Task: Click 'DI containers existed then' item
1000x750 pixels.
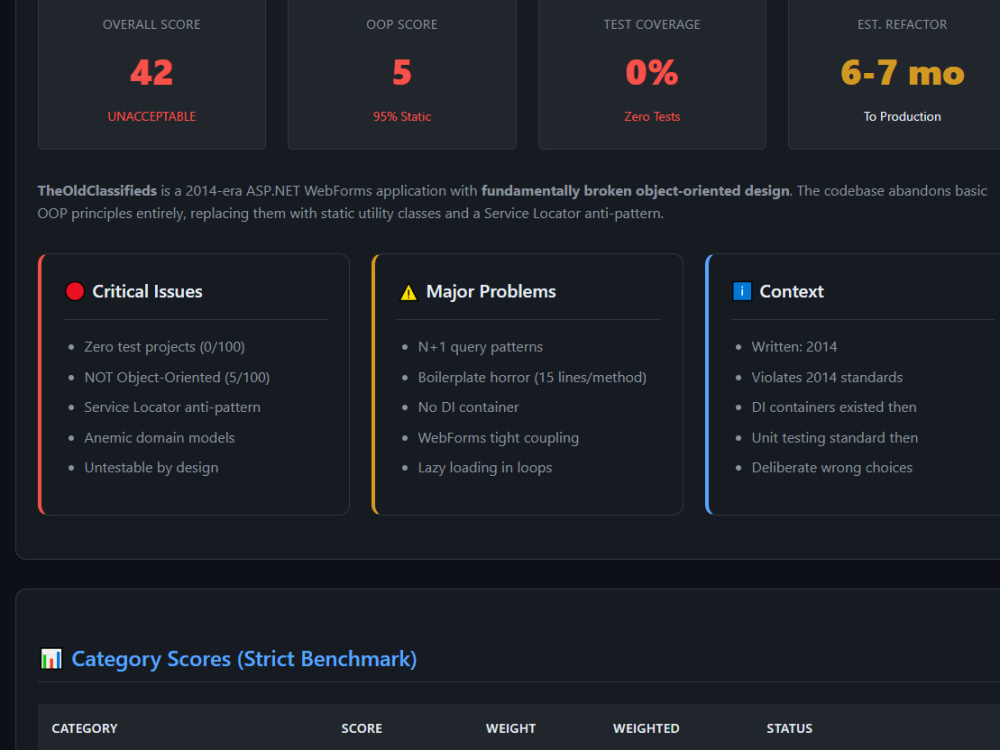Action: pos(834,408)
